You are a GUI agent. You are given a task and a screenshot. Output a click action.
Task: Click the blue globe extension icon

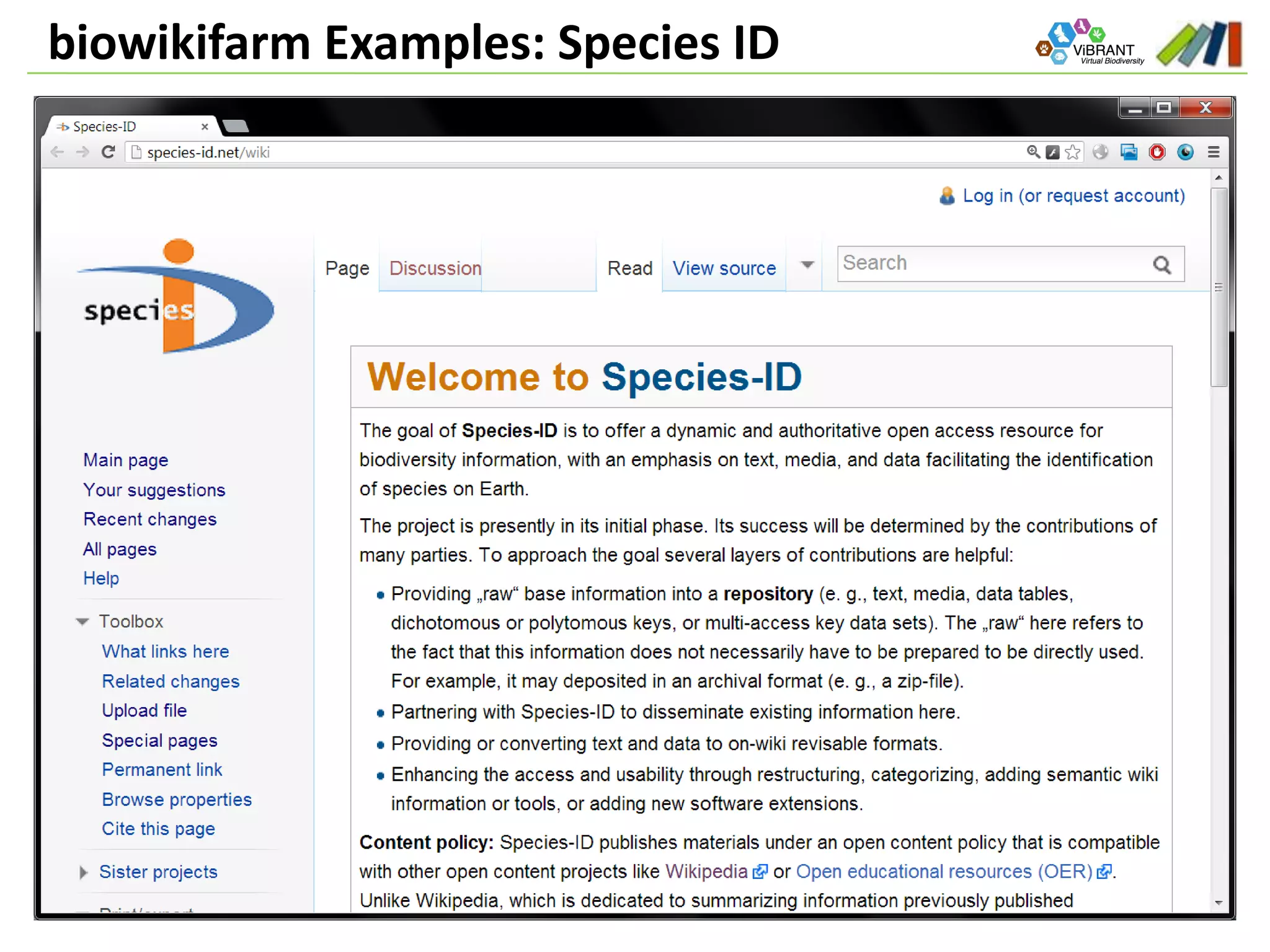[1186, 152]
